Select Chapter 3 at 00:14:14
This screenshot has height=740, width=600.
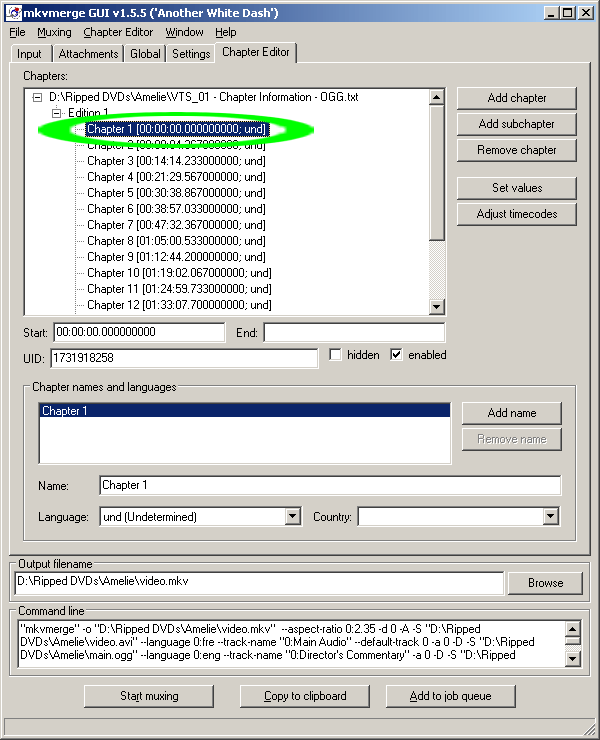[177, 161]
